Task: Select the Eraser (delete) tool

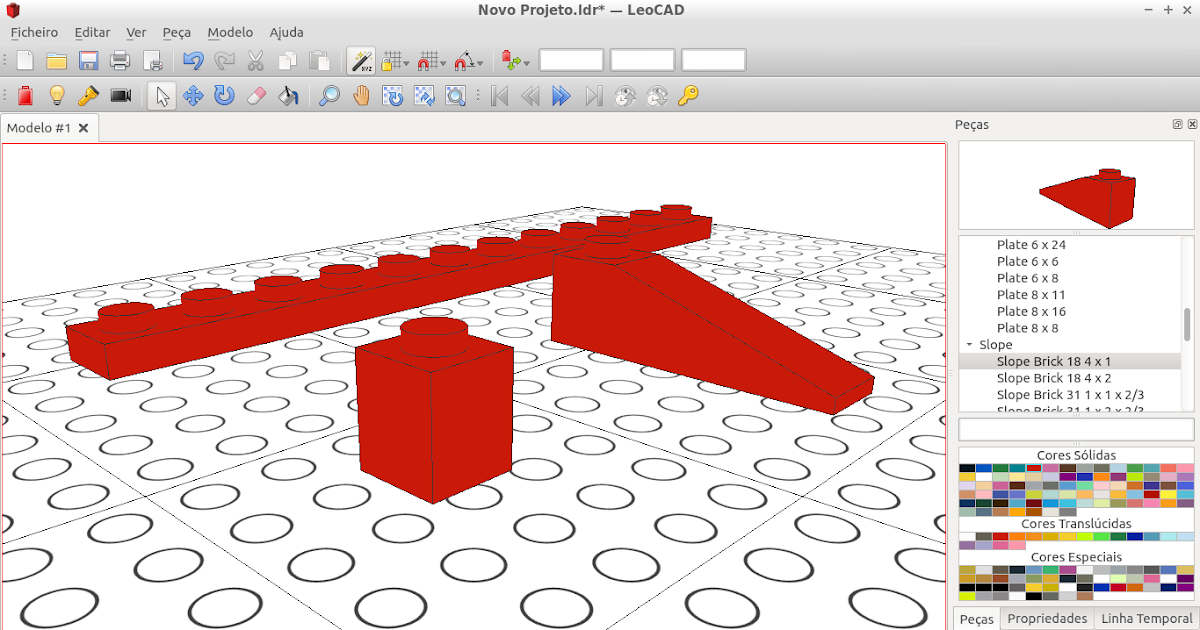Action: (x=257, y=96)
